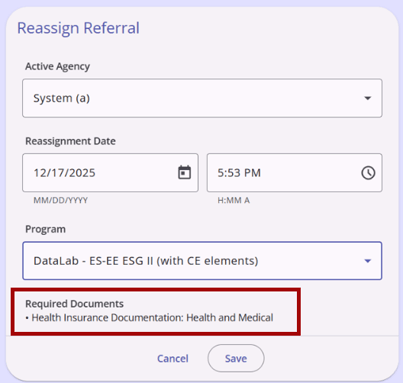
Task: Expand the Program dropdown arrow
Action: tap(367, 261)
